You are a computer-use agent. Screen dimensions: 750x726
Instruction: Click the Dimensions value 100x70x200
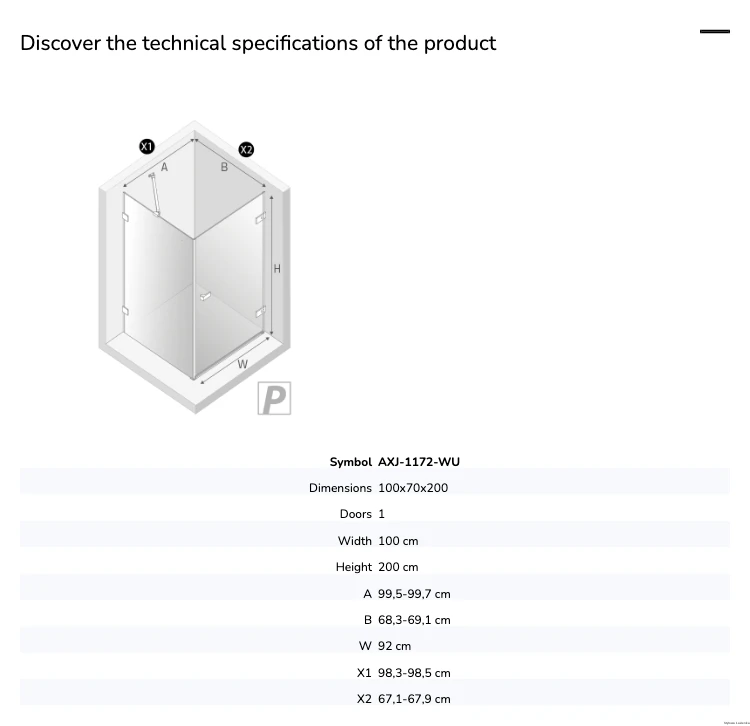[x=413, y=488]
